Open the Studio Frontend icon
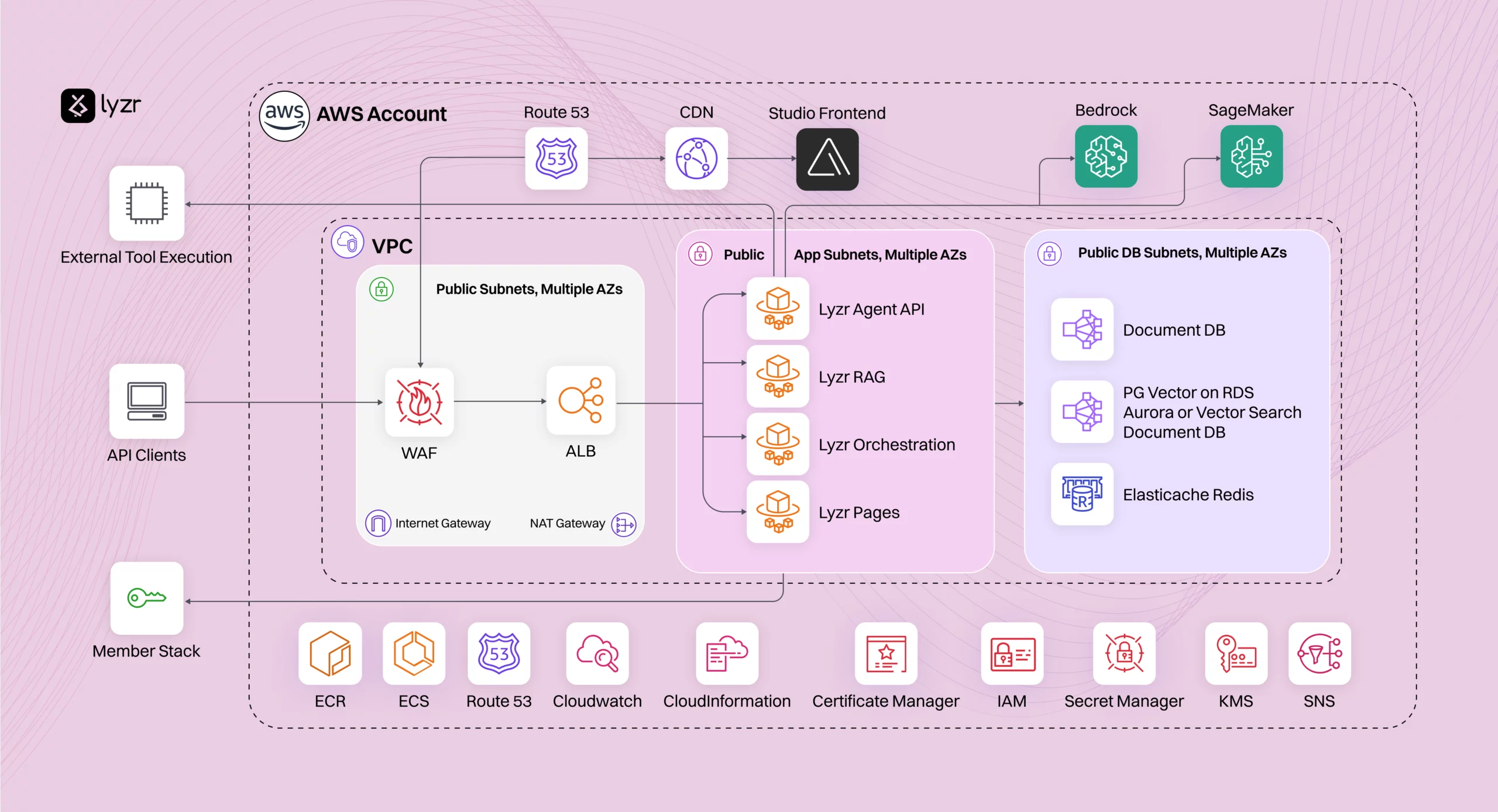 826,159
